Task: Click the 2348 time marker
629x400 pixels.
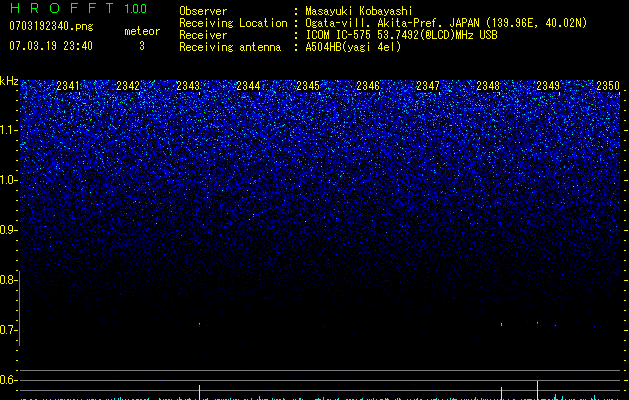Action: (x=488, y=85)
